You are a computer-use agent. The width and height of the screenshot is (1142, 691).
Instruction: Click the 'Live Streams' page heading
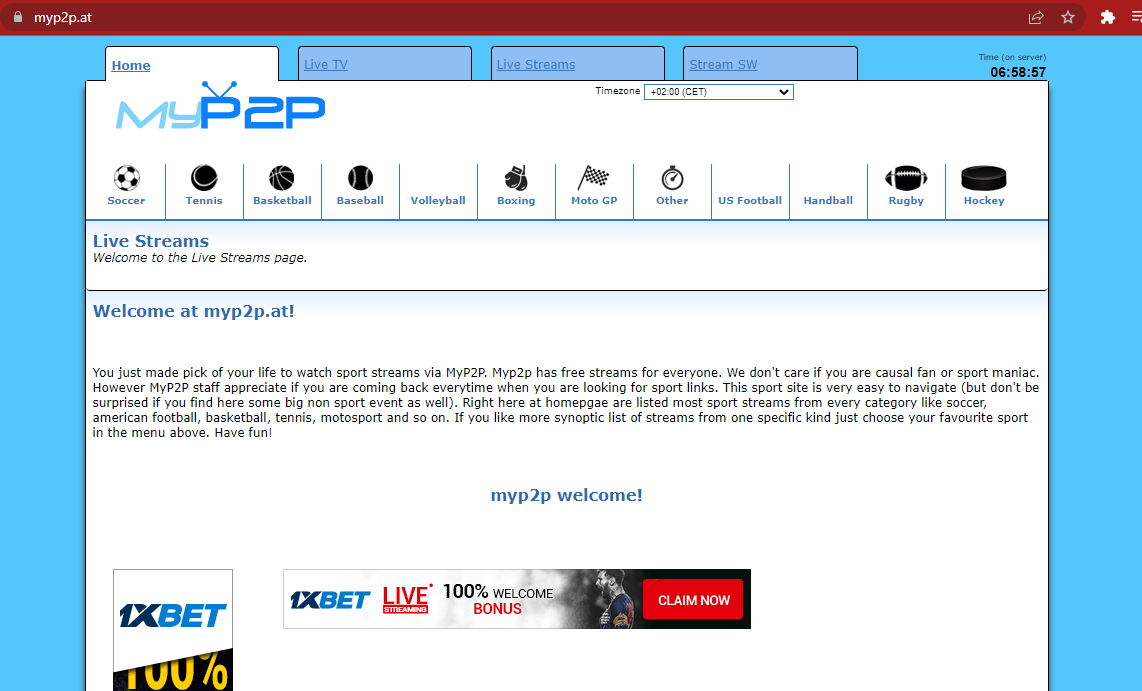pyautogui.click(x=151, y=241)
